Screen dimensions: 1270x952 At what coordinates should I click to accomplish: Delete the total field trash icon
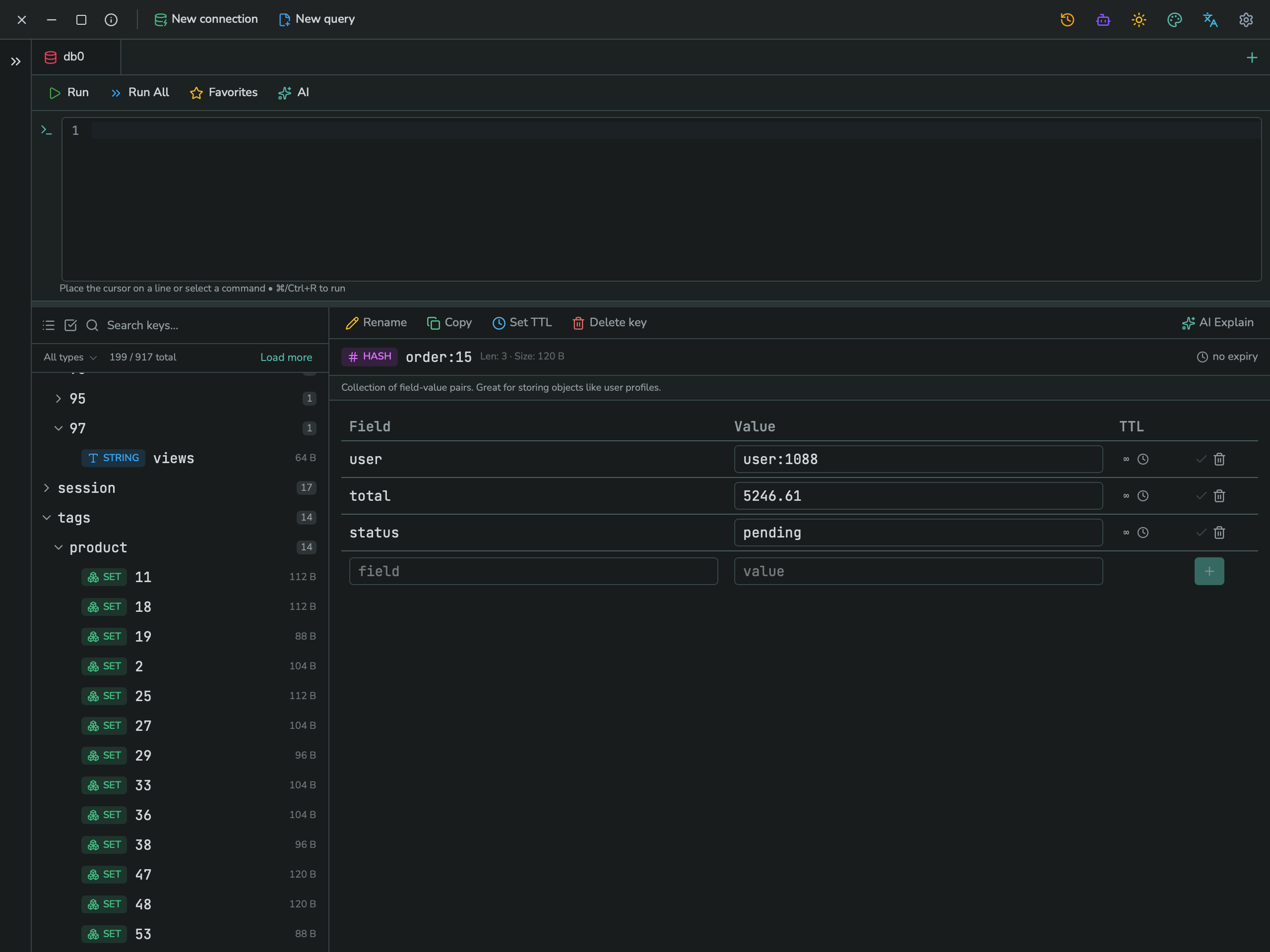click(x=1219, y=496)
